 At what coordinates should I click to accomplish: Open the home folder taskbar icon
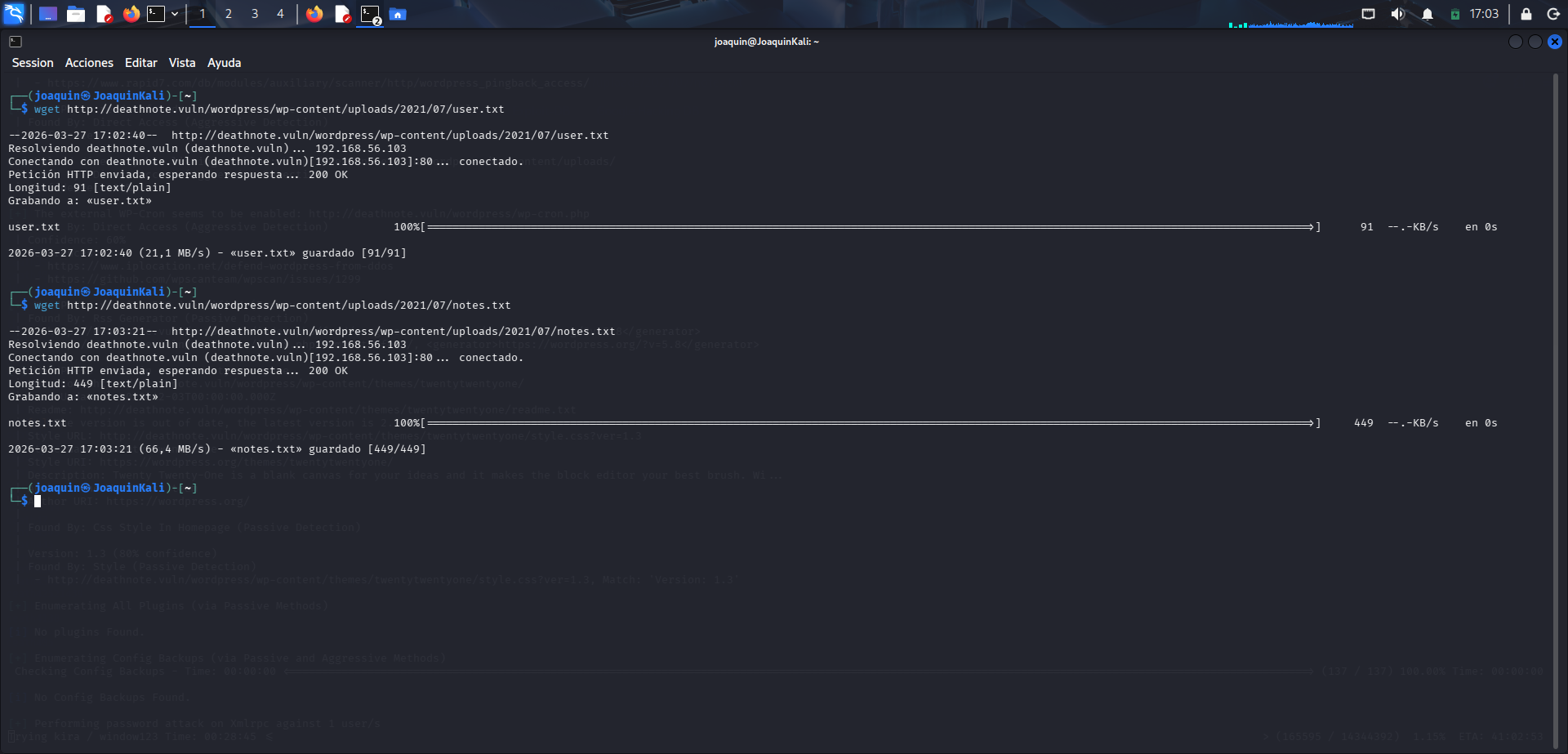click(398, 14)
